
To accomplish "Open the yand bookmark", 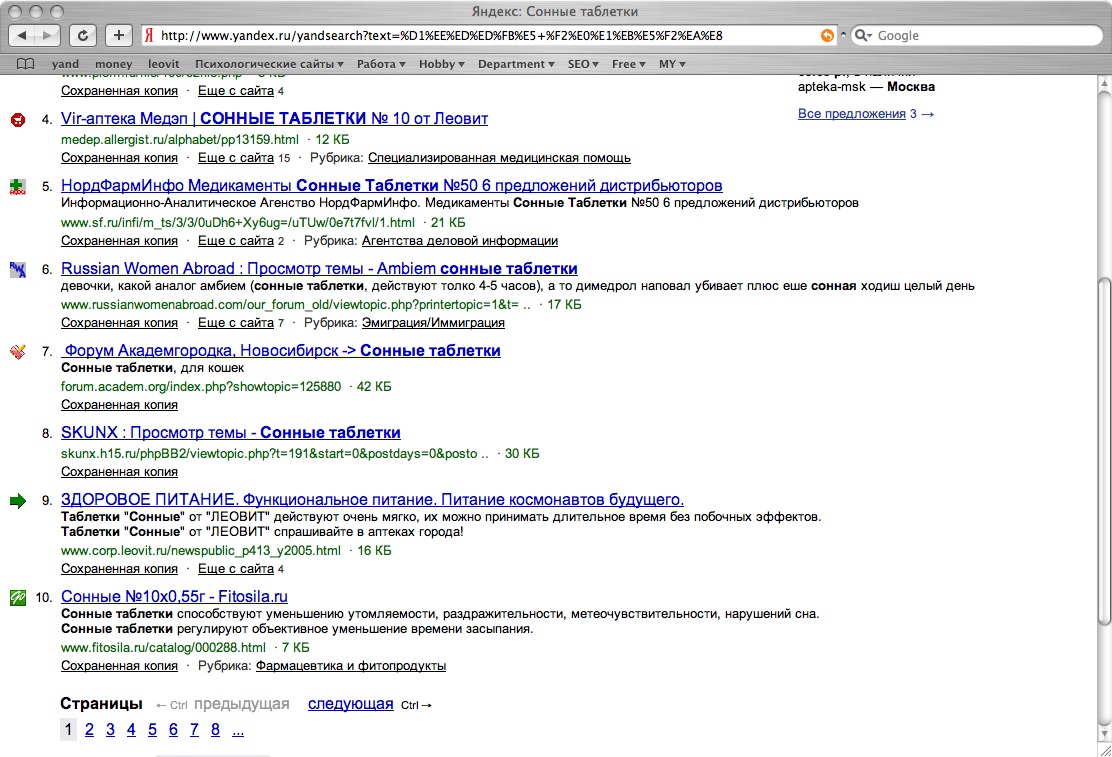I will coord(65,64).
